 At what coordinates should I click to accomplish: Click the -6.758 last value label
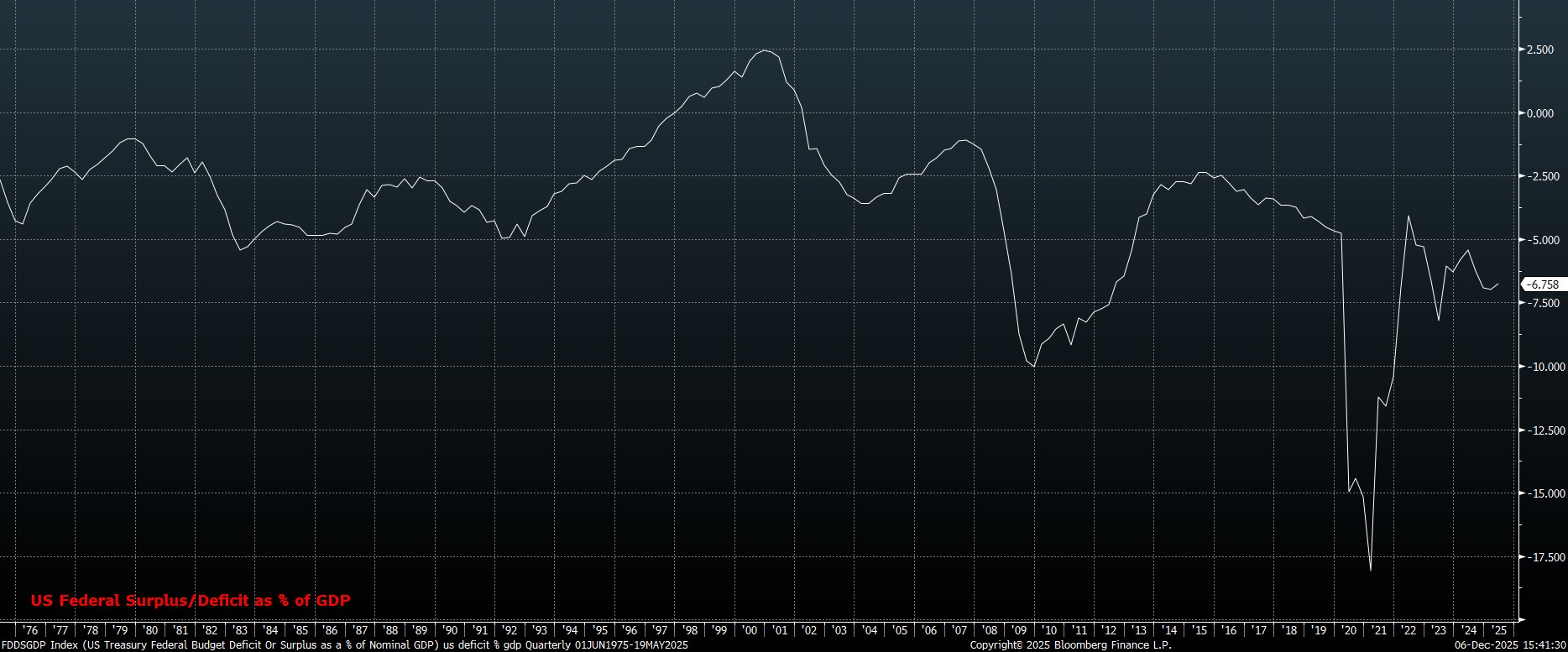1543,284
